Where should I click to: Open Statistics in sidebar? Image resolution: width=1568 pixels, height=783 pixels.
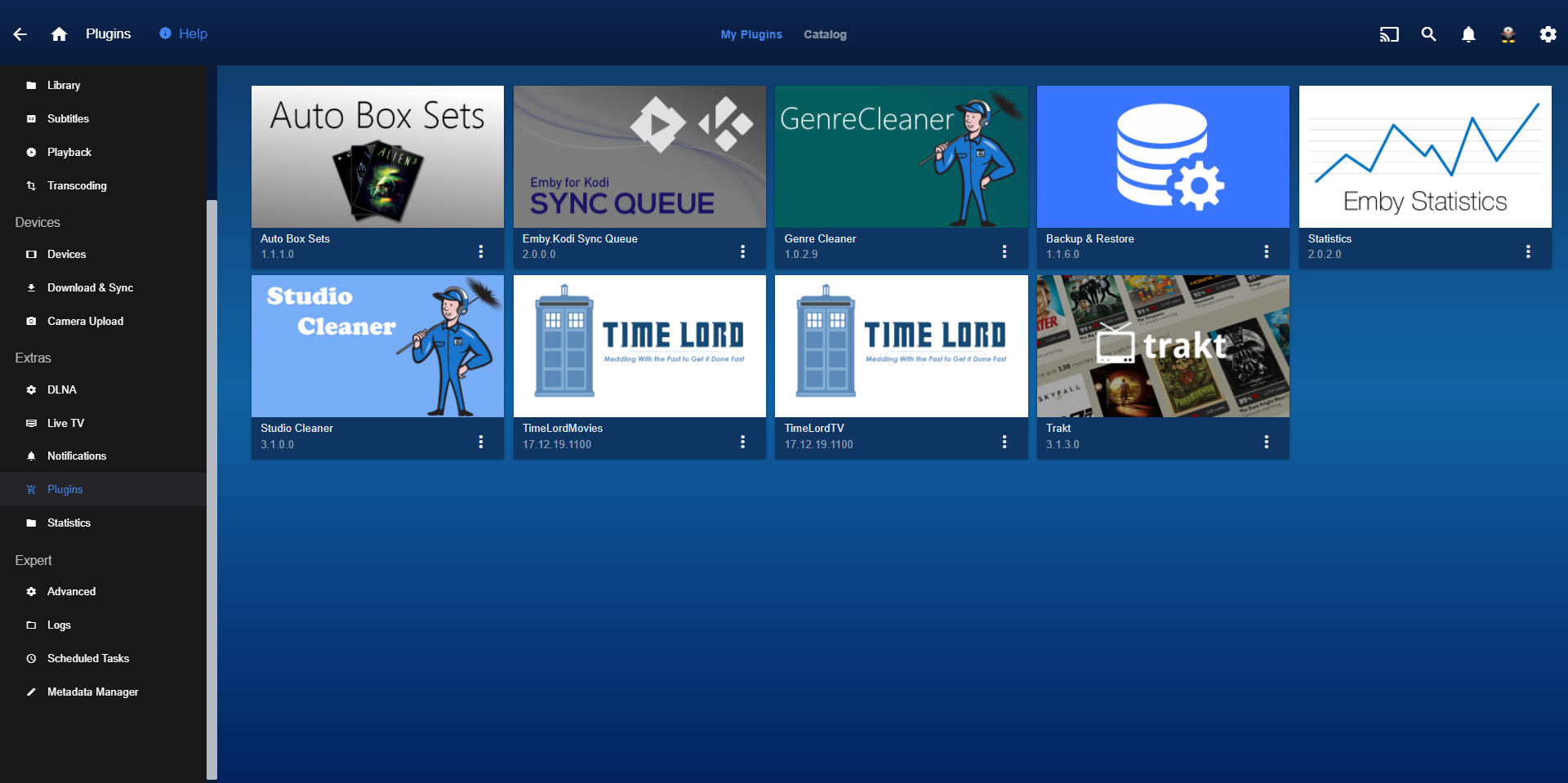tap(103, 523)
